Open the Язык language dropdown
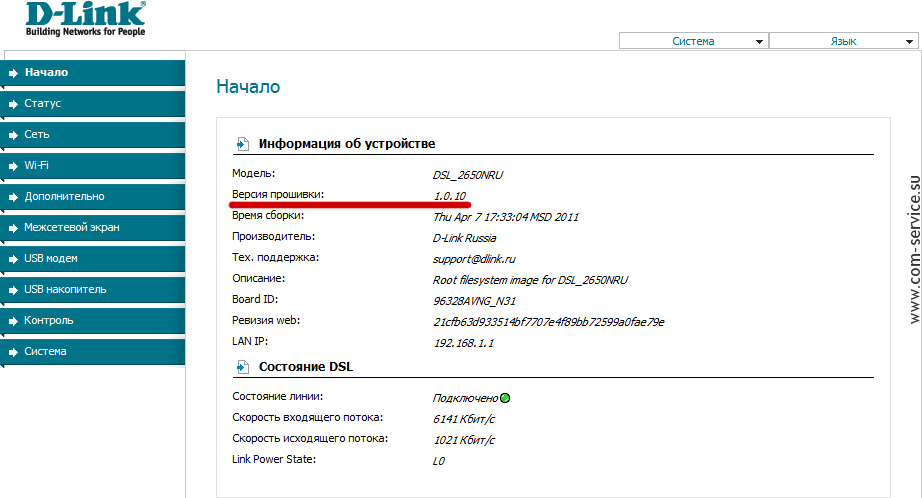922x498 pixels. (x=844, y=41)
